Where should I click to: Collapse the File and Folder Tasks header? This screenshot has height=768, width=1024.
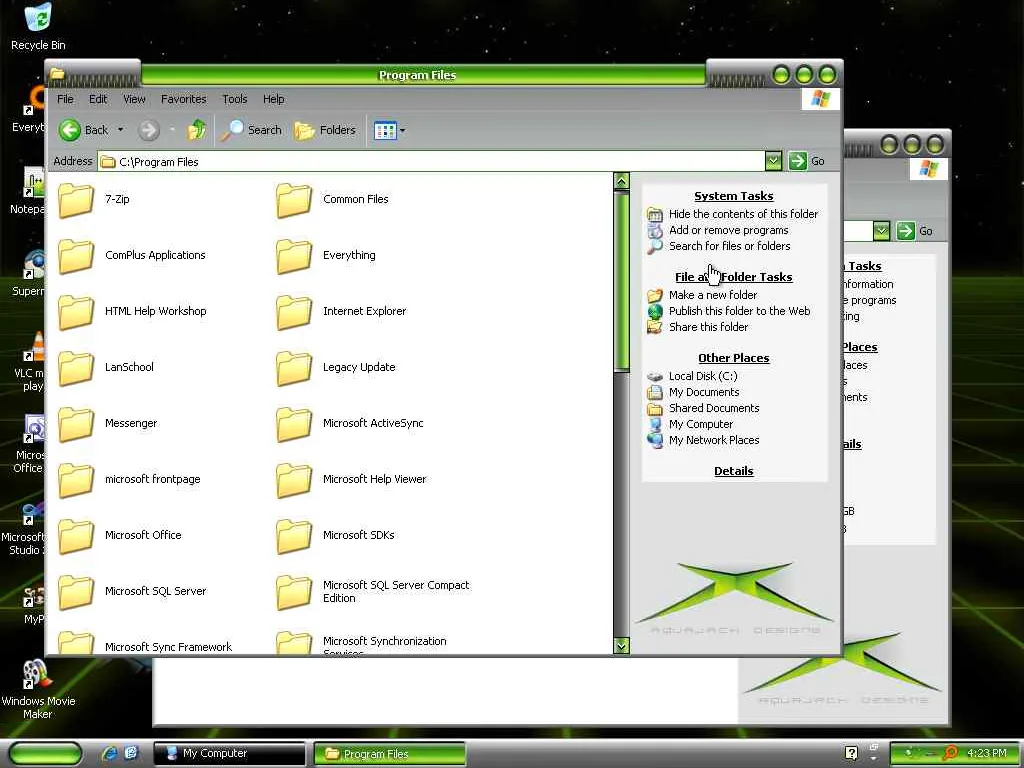[733, 277]
